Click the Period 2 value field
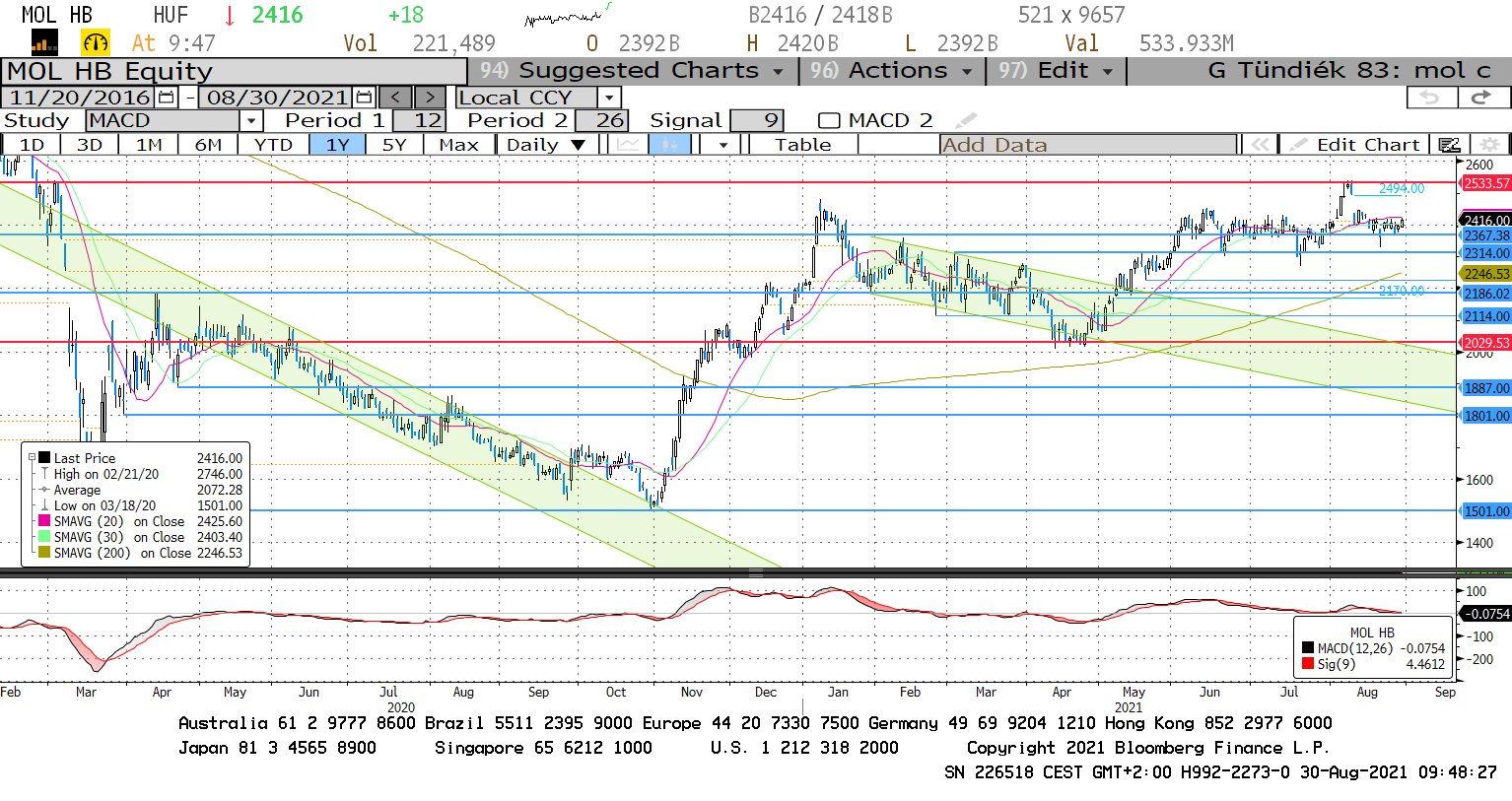Viewport: 1512px width, 801px height. 601,120
